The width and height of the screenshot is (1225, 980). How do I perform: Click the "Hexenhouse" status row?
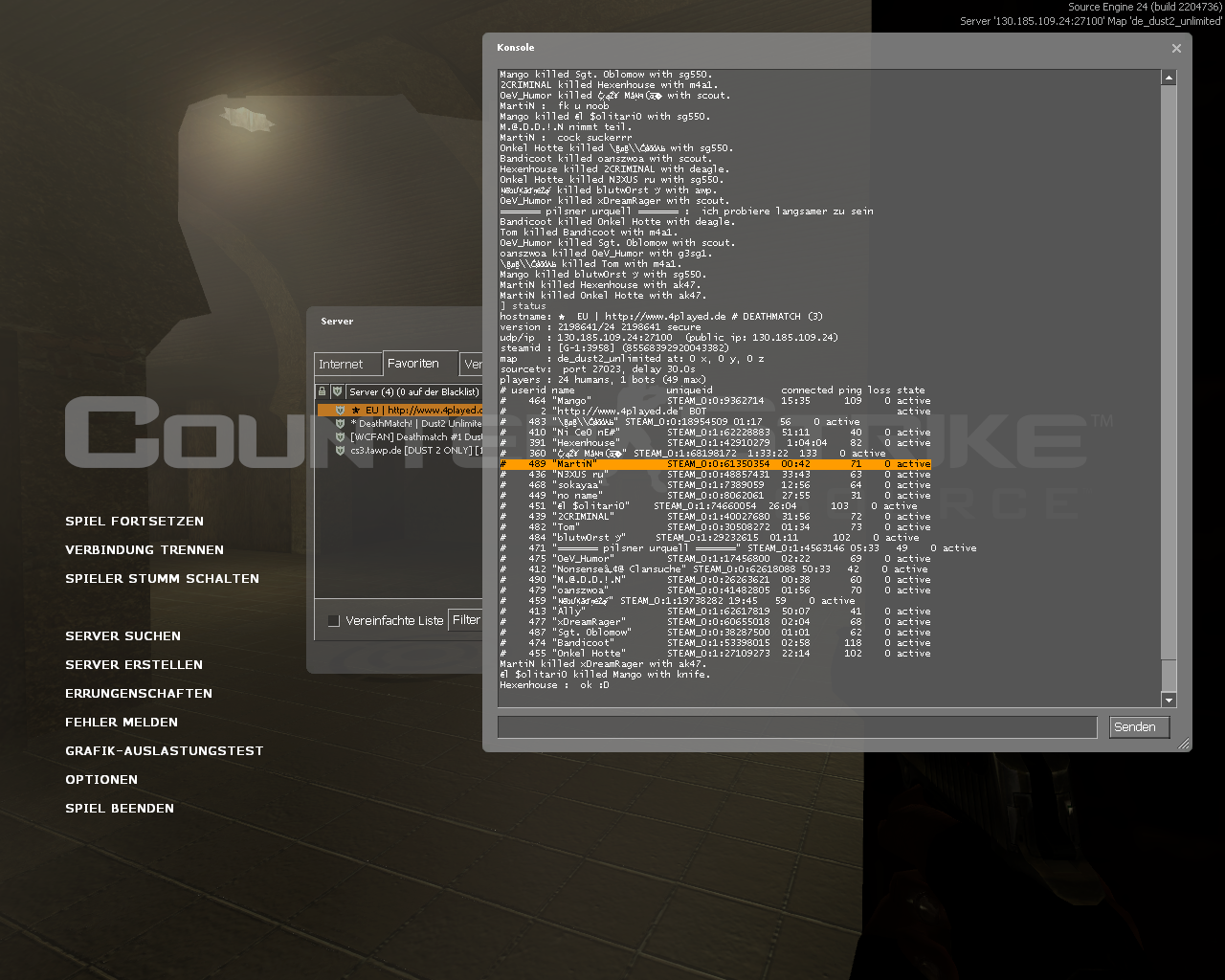tap(715, 443)
